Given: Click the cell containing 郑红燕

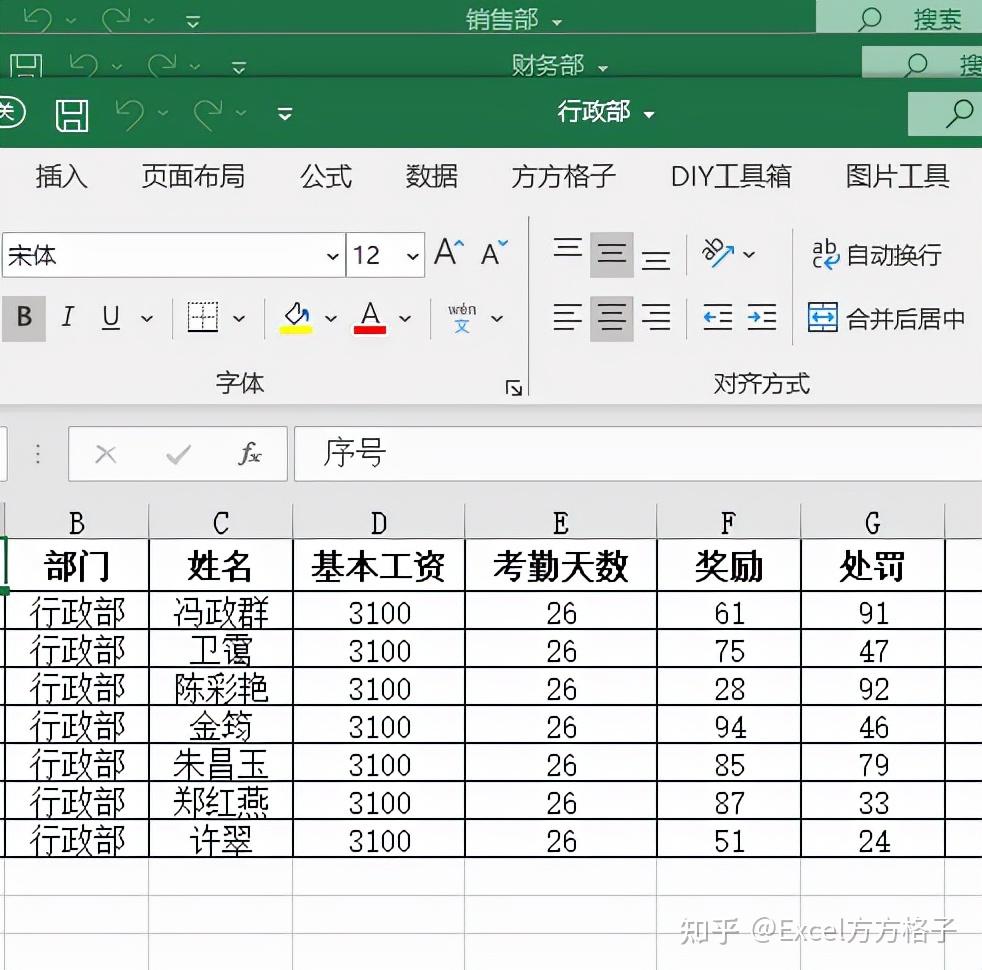Looking at the screenshot, I should pyautogui.click(x=221, y=802).
